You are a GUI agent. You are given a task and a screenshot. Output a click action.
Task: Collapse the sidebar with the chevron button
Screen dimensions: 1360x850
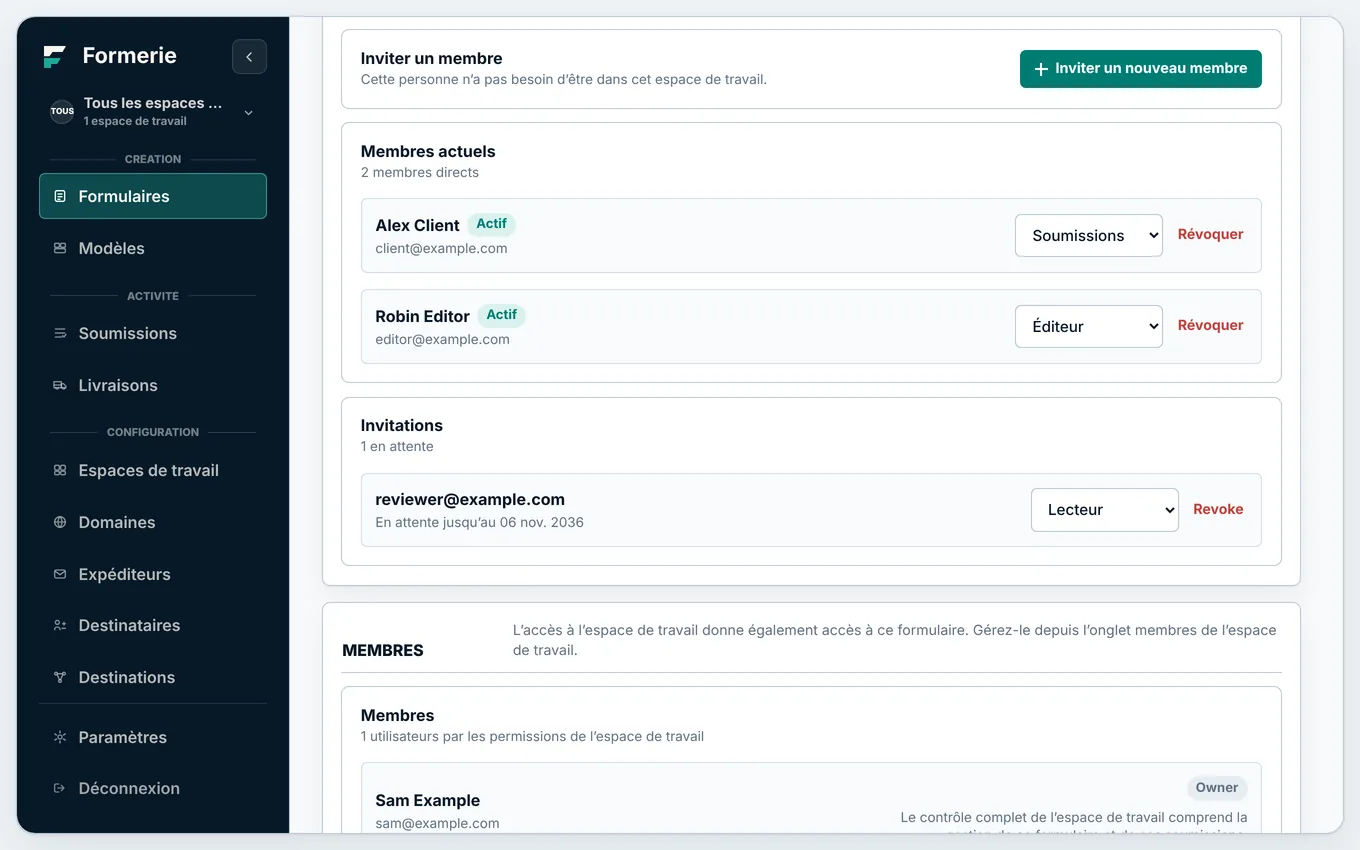pyautogui.click(x=249, y=57)
